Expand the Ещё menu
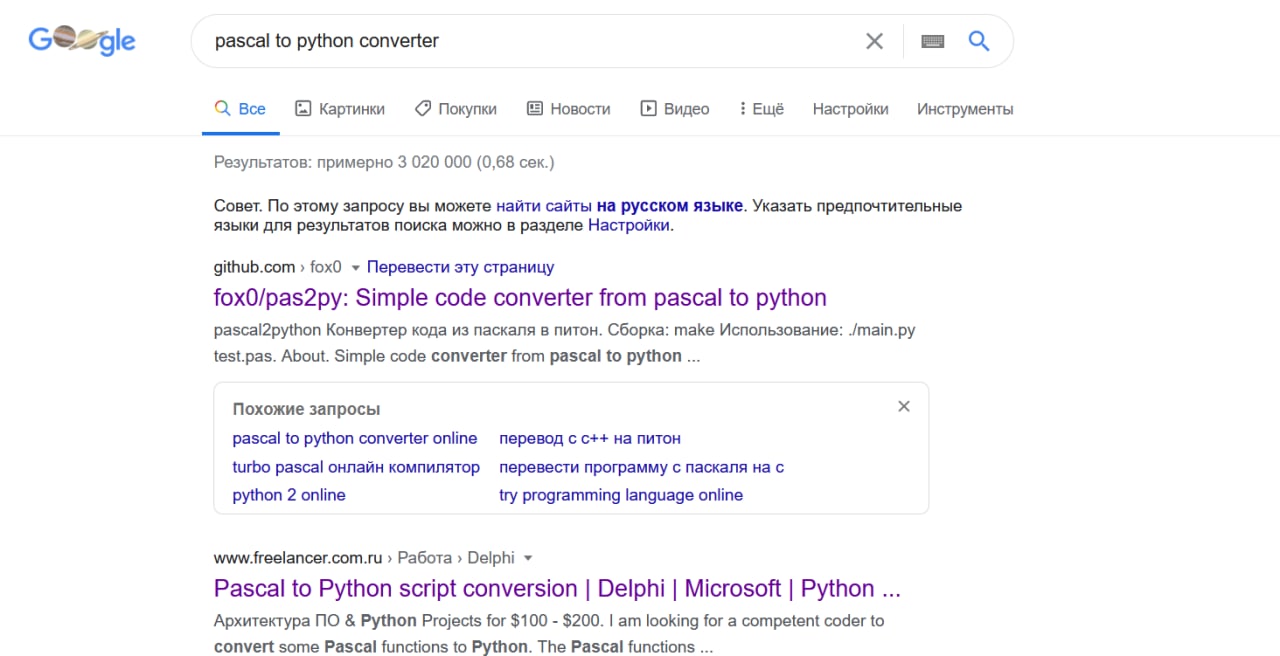Screen dimensions: 1280x656 [761, 109]
